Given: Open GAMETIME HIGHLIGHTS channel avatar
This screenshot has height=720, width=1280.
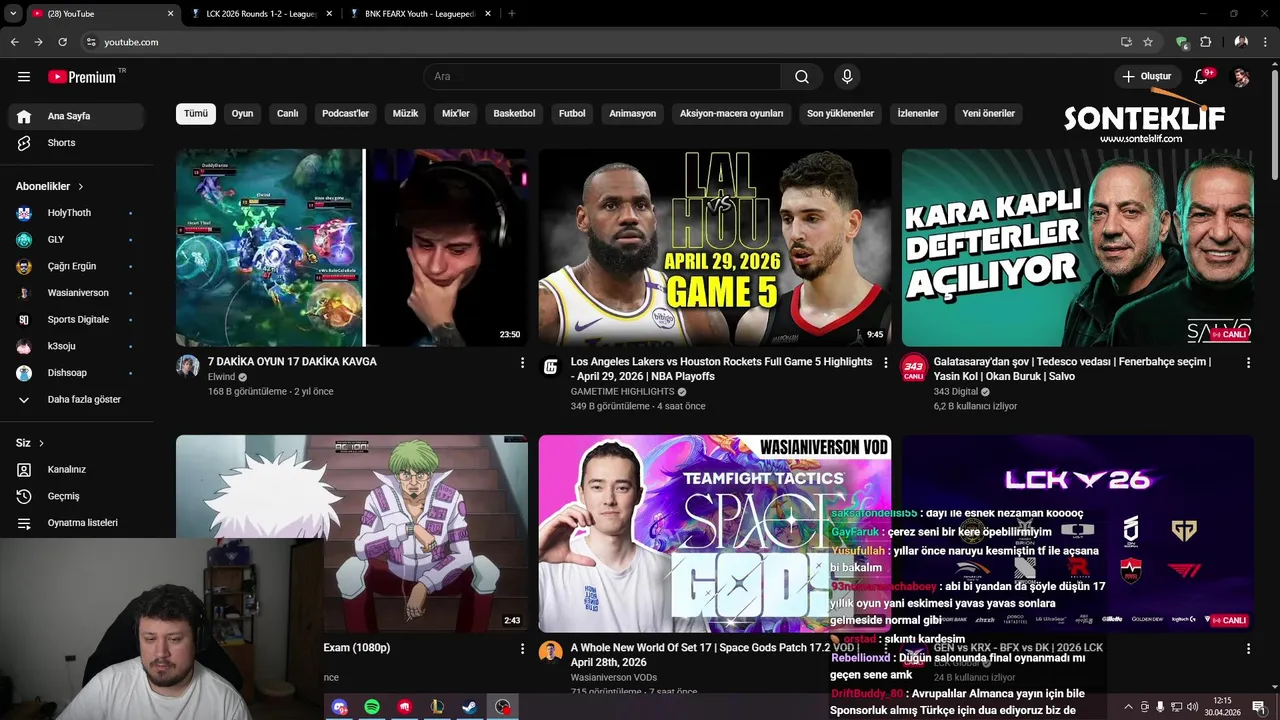Looking at the screenshot, I should pos(551,366).
